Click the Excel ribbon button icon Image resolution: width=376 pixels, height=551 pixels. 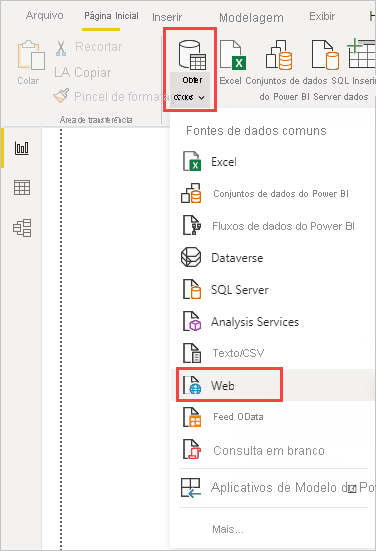click(233, 55)
